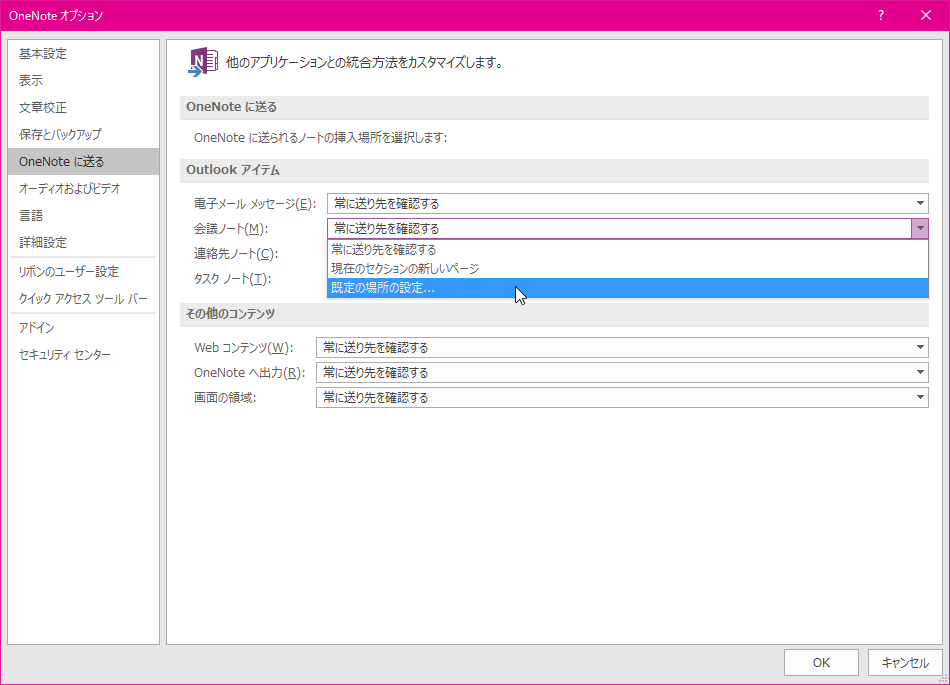
Task: Click the その他のコンテンツ section header
Action: coord(554,314)
